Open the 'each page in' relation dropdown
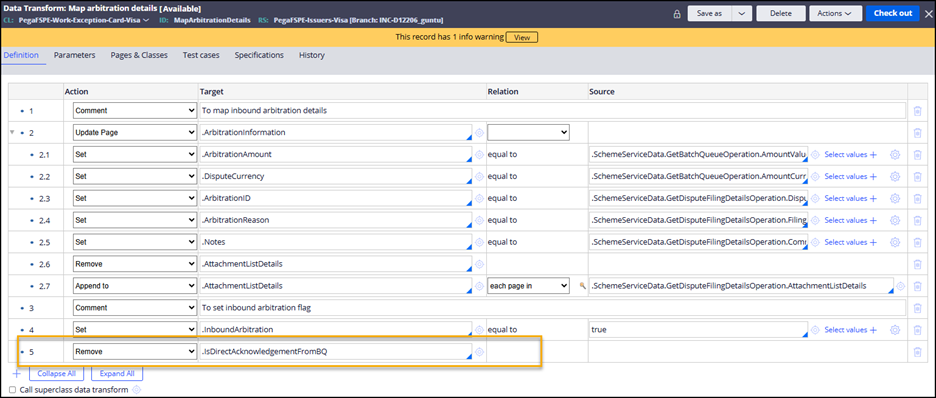Screen dimensions: 936x398 click(528, 286)
